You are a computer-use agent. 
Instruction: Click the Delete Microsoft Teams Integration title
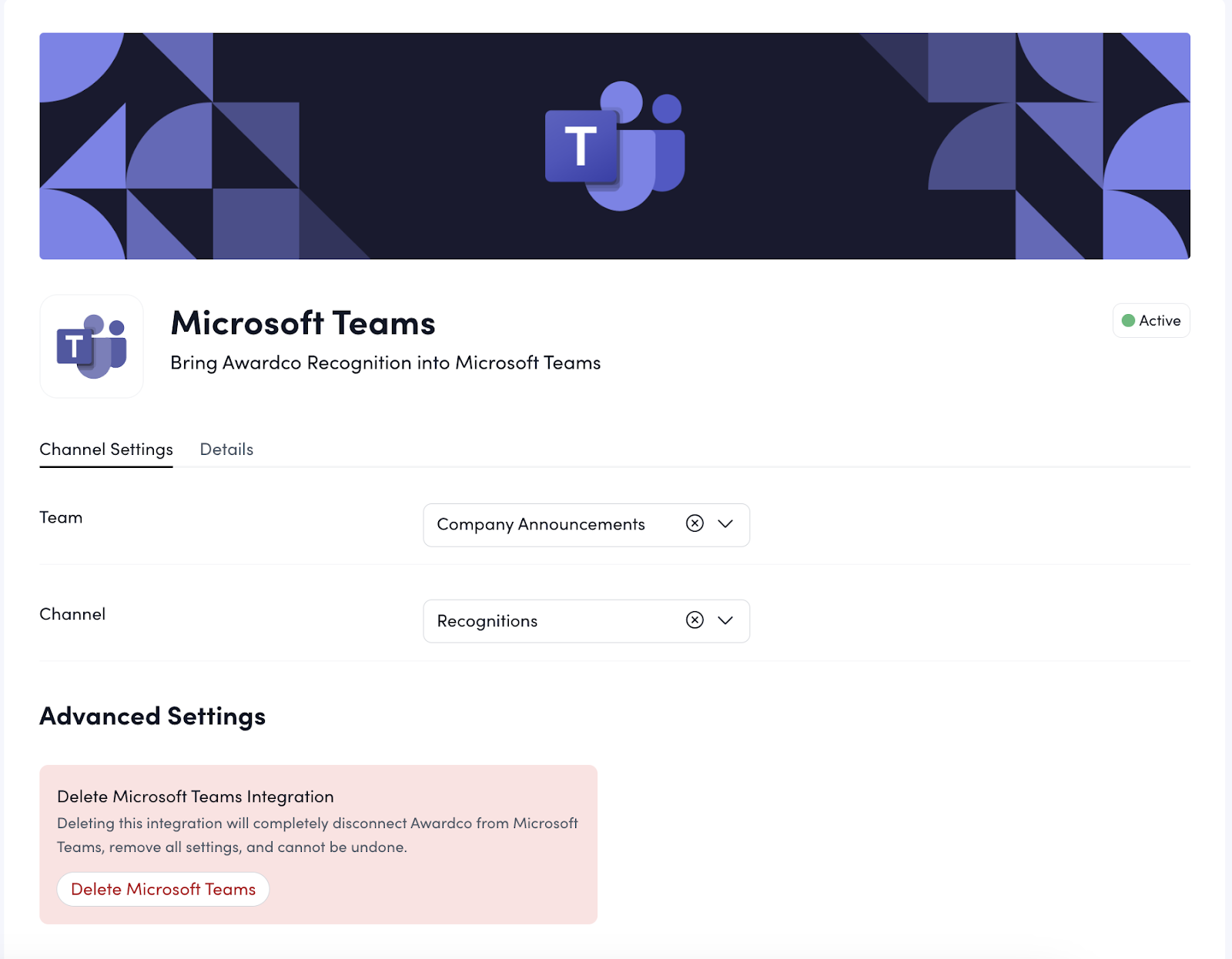tap(196, 797)
